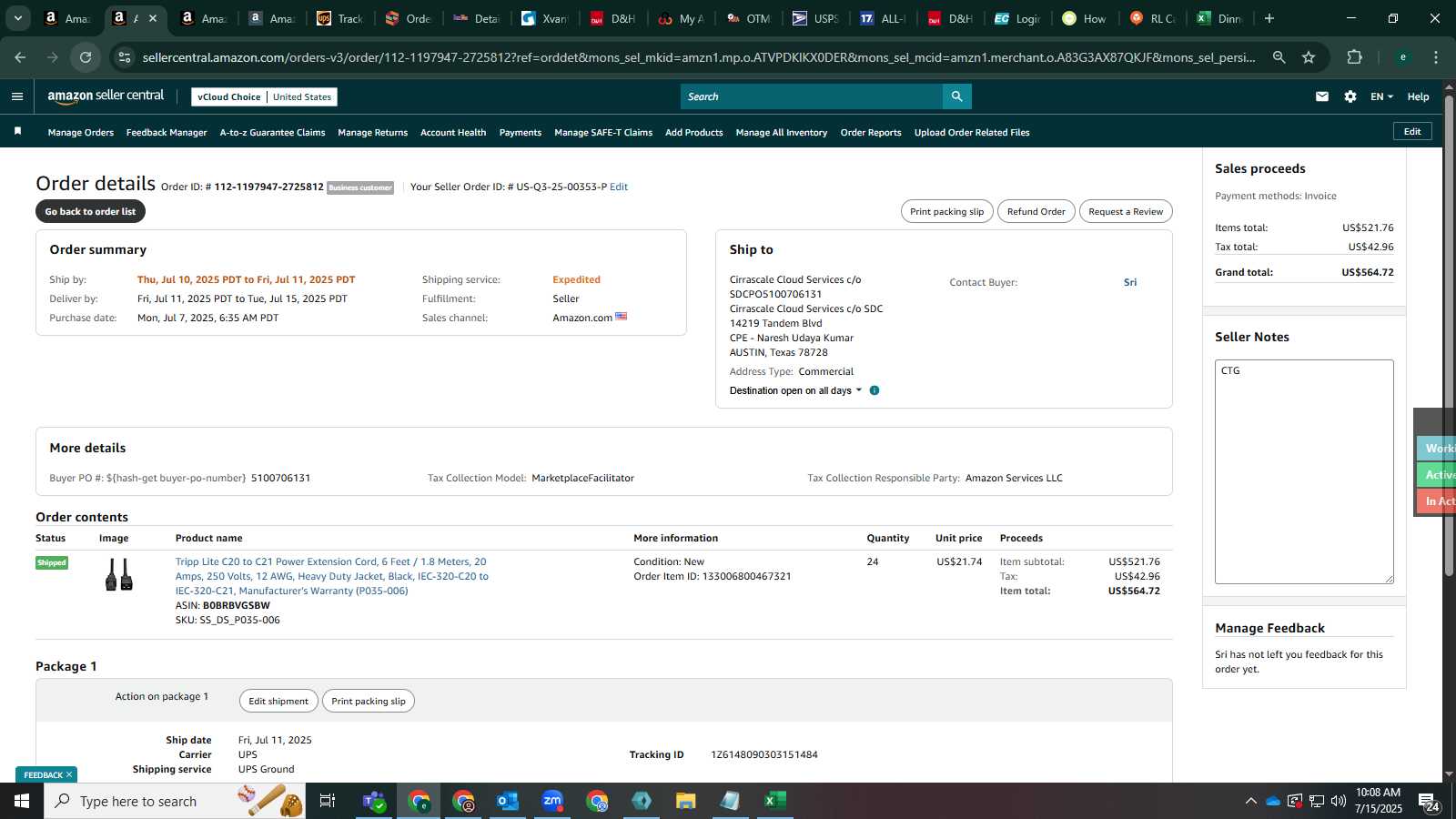Click the product image thumbnail
Screen dimensions: 1456x819
coord(119,575)
